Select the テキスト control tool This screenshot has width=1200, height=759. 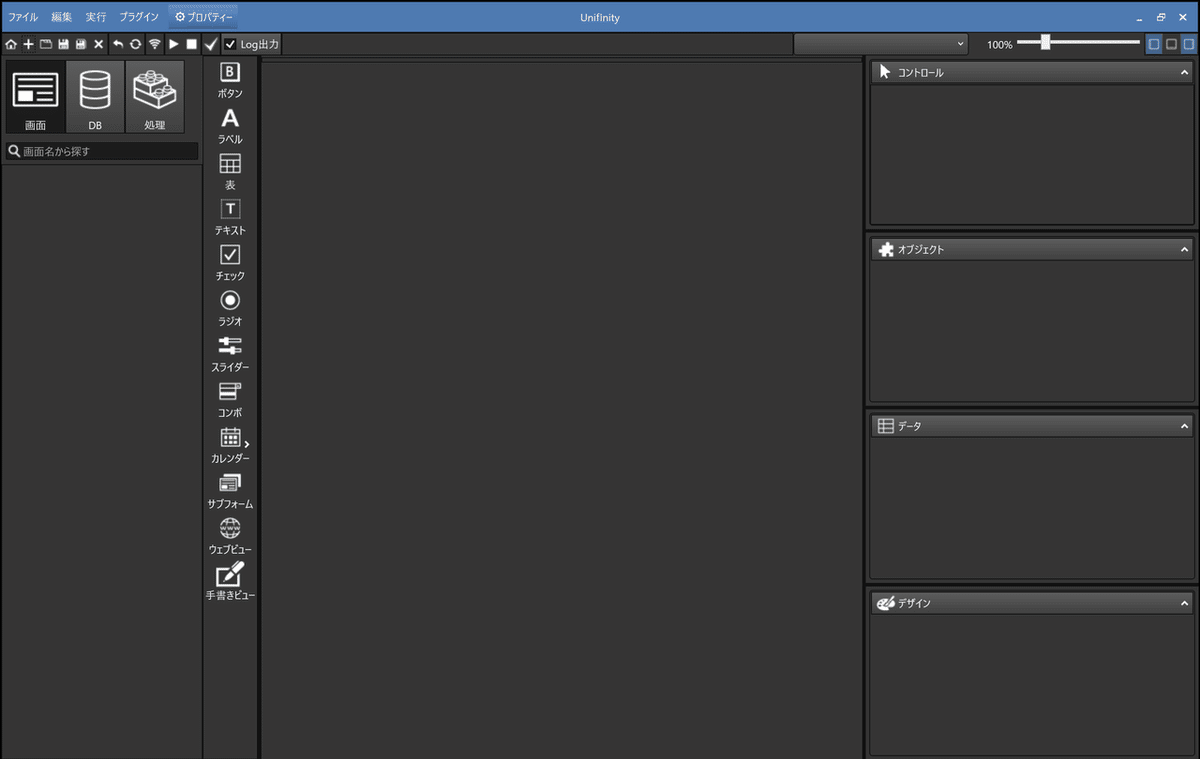click(230, 217)
